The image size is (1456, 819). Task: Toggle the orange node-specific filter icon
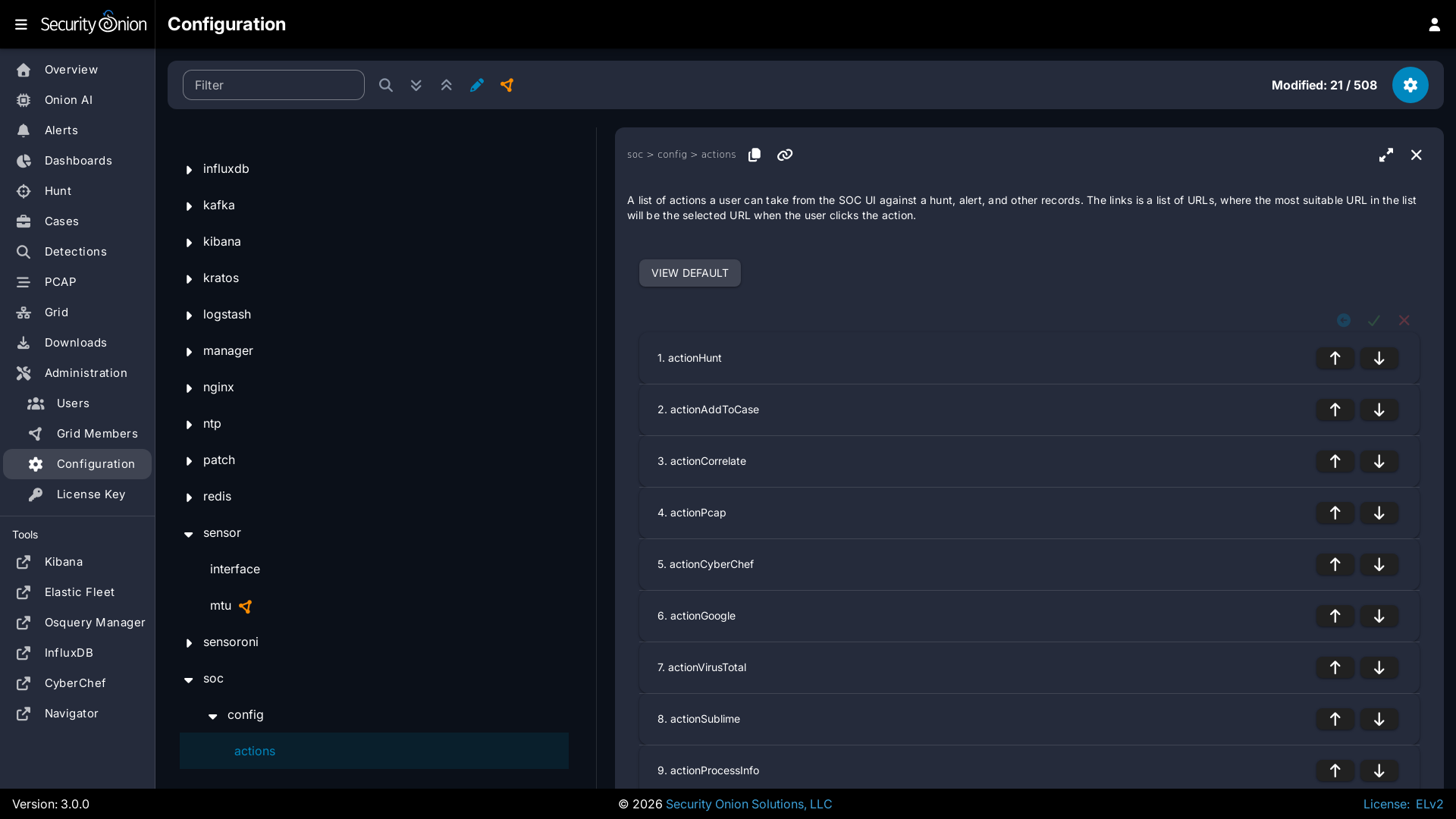point(507,85)
